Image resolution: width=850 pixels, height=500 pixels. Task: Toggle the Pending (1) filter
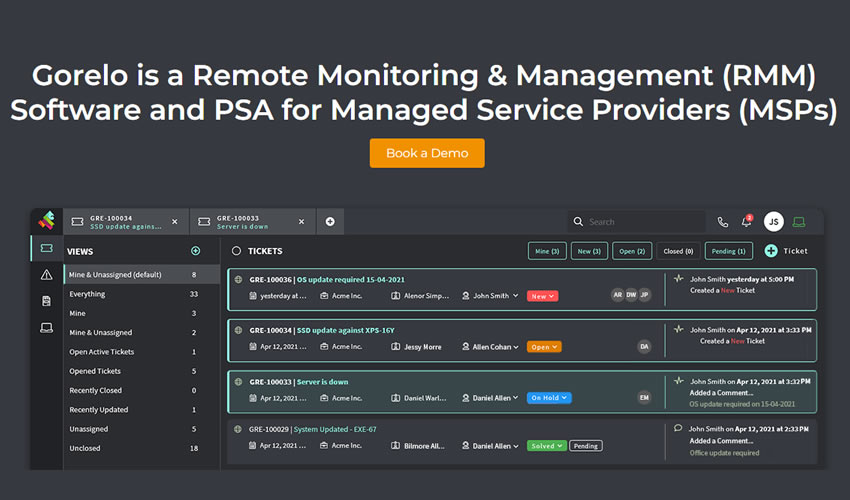(x=729, y=251)
